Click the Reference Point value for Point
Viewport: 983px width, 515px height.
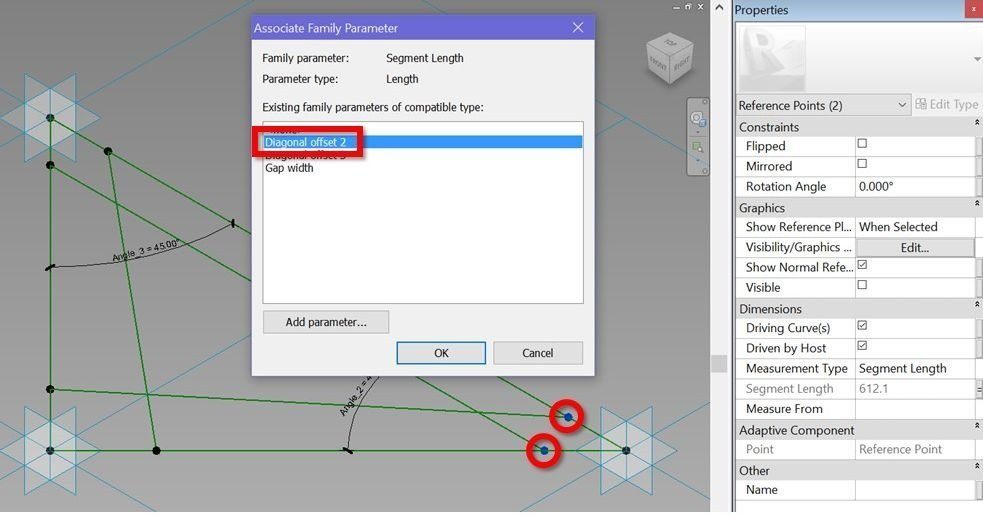pyautogui.click(x=915, y=449)
